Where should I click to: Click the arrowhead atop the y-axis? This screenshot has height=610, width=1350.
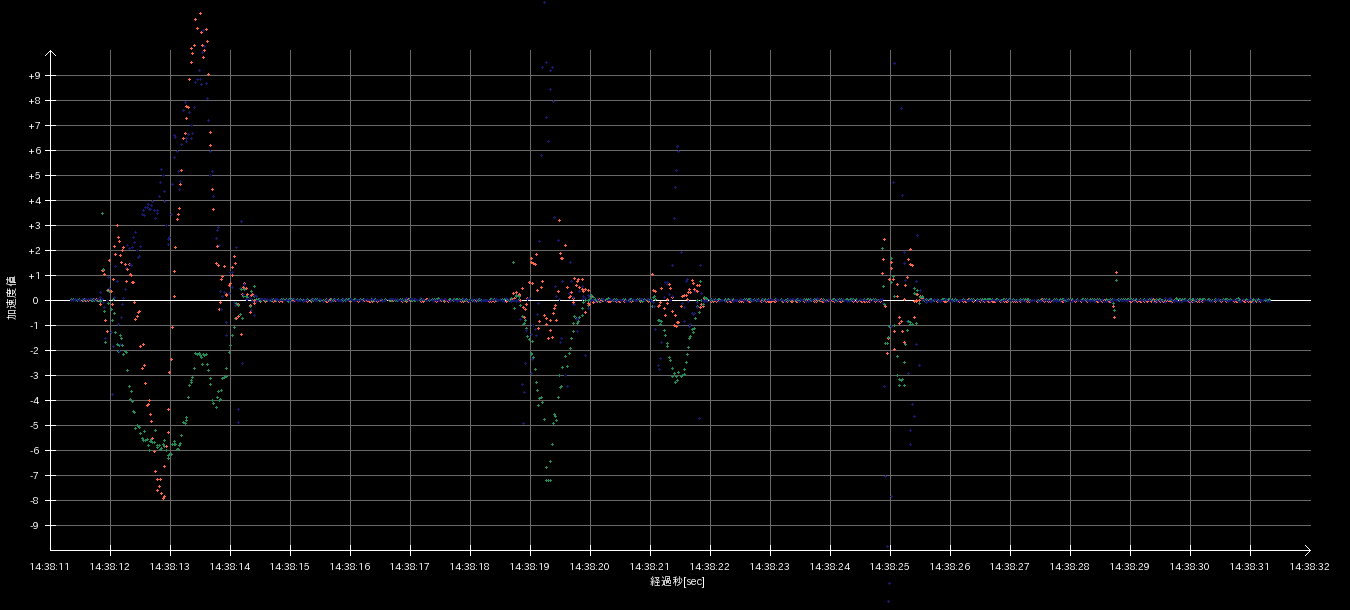click(x=51, y=54)
